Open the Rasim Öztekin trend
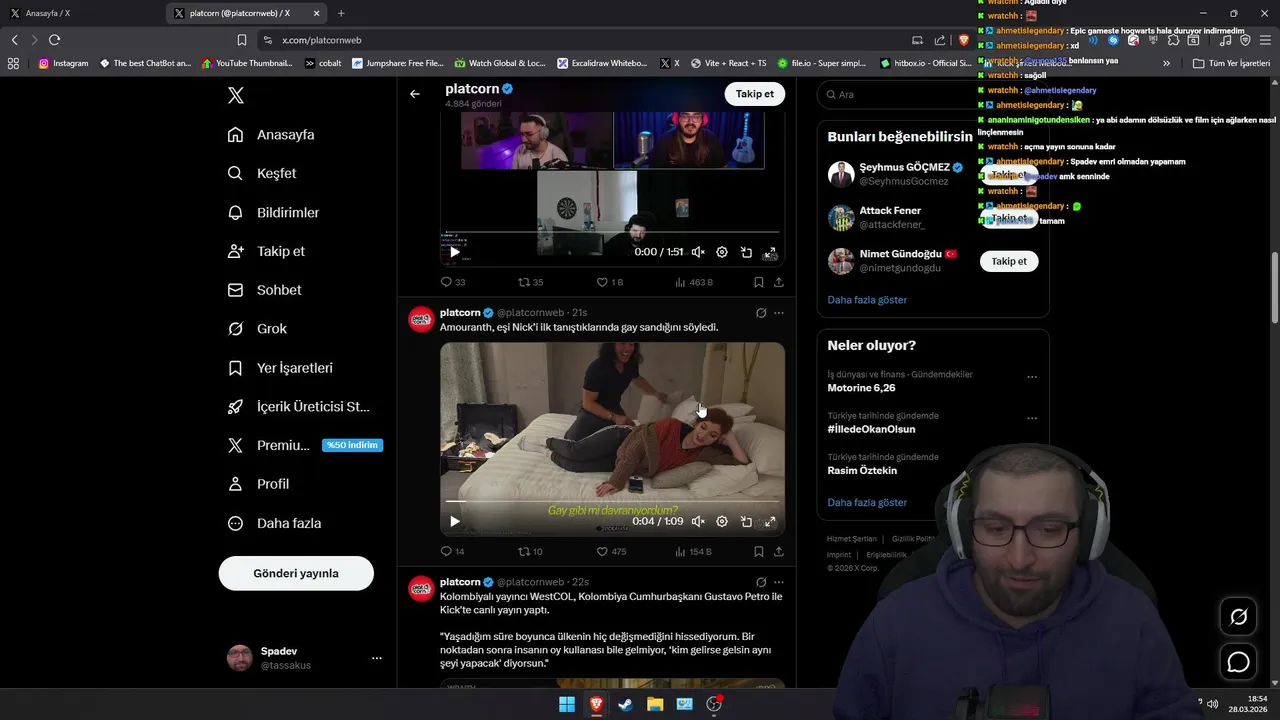1280x720 pixels. (862, 471)
